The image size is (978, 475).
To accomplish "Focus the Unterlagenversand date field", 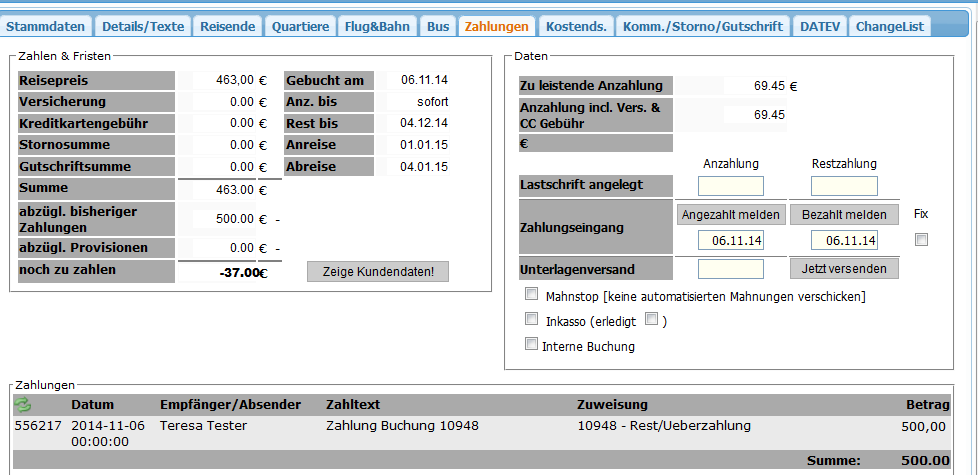I will pyautogui.click(x=730, y=268).
